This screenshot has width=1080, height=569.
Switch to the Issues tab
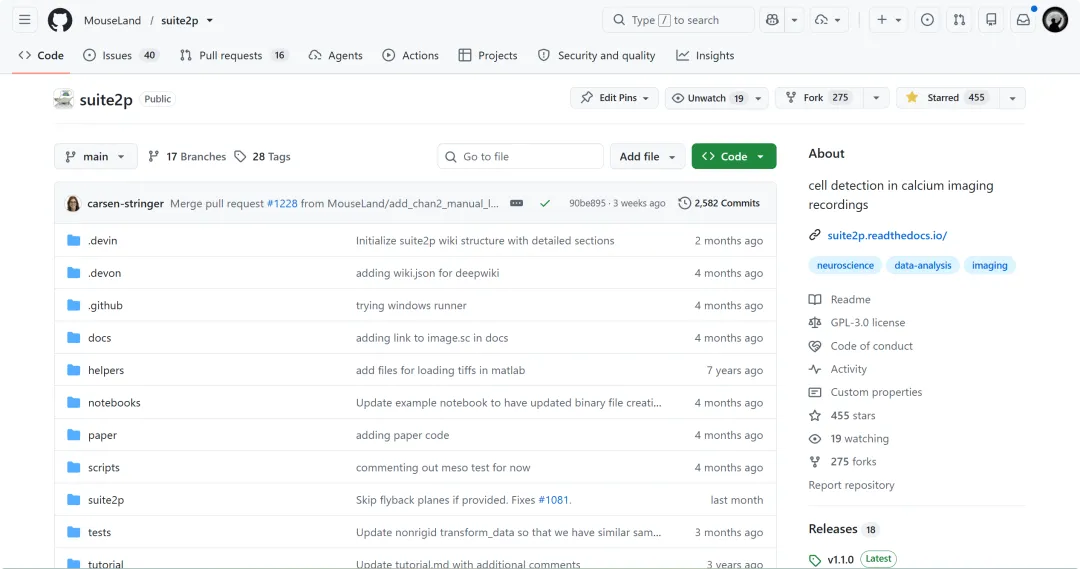pyautogui.click(x=121, y=55)
